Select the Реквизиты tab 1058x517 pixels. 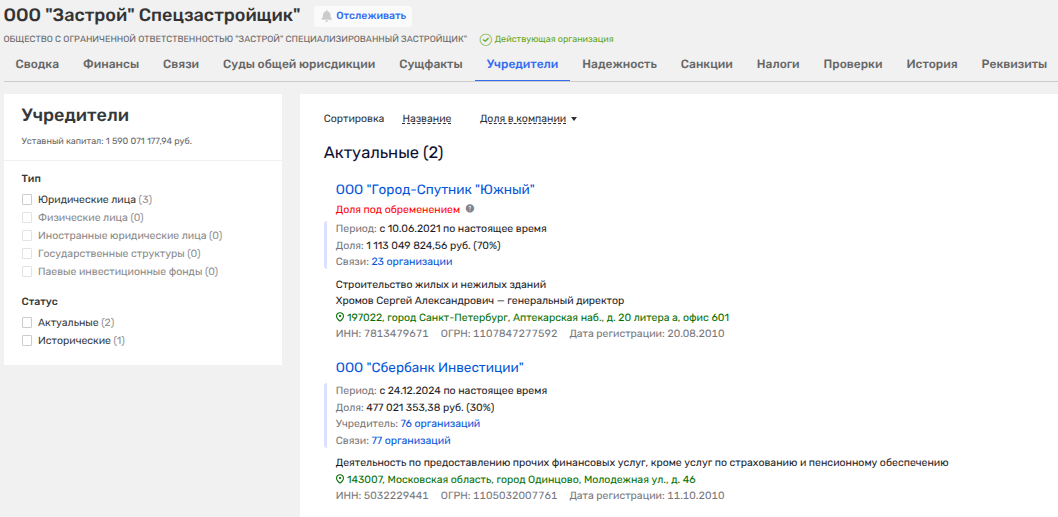[x=1014, y=64]
